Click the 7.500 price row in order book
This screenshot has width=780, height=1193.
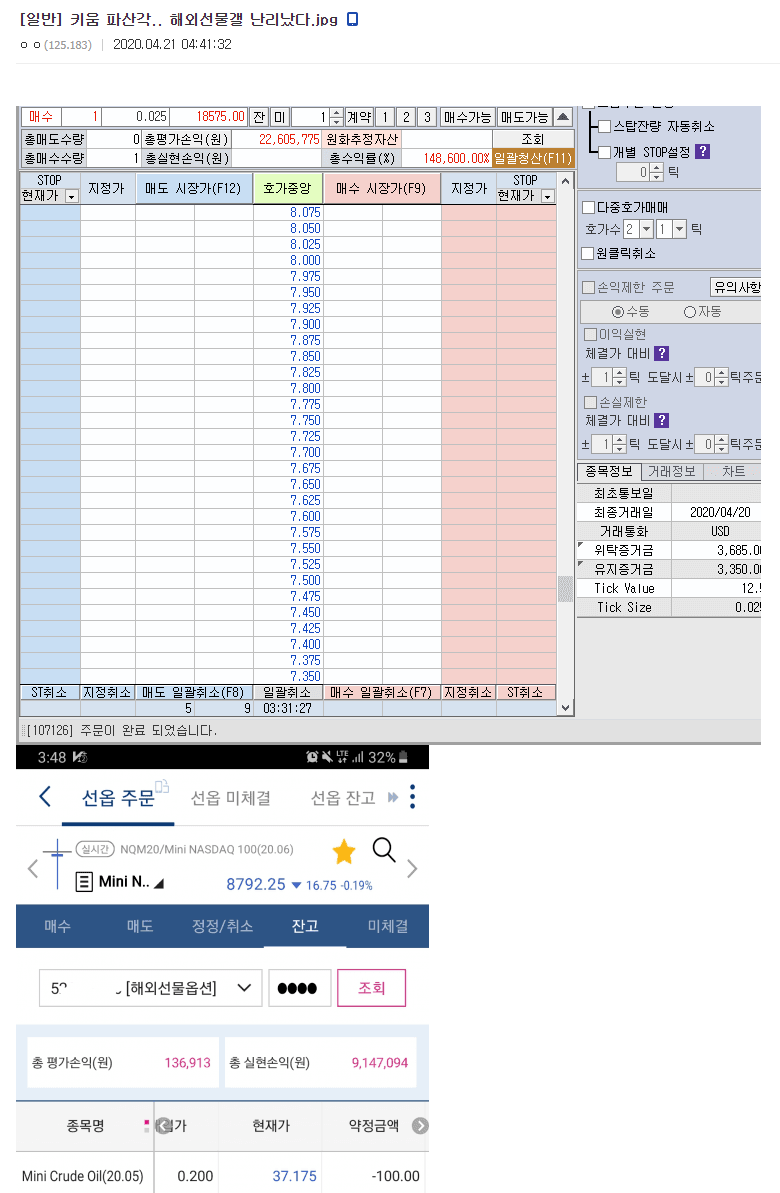click(288, 581)
